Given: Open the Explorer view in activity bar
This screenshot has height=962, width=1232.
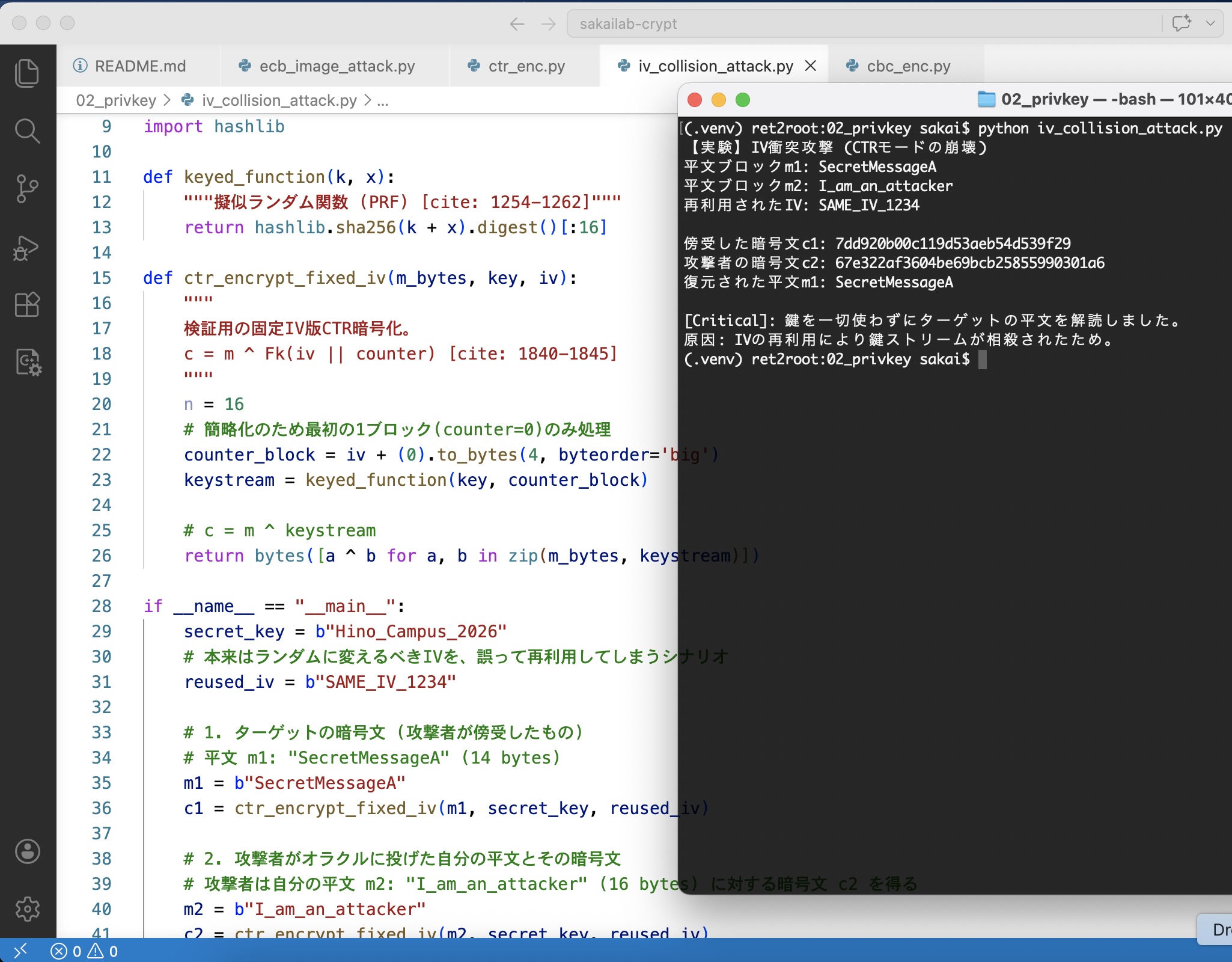Looking at the screenshot, I should [x=27, y=73].
